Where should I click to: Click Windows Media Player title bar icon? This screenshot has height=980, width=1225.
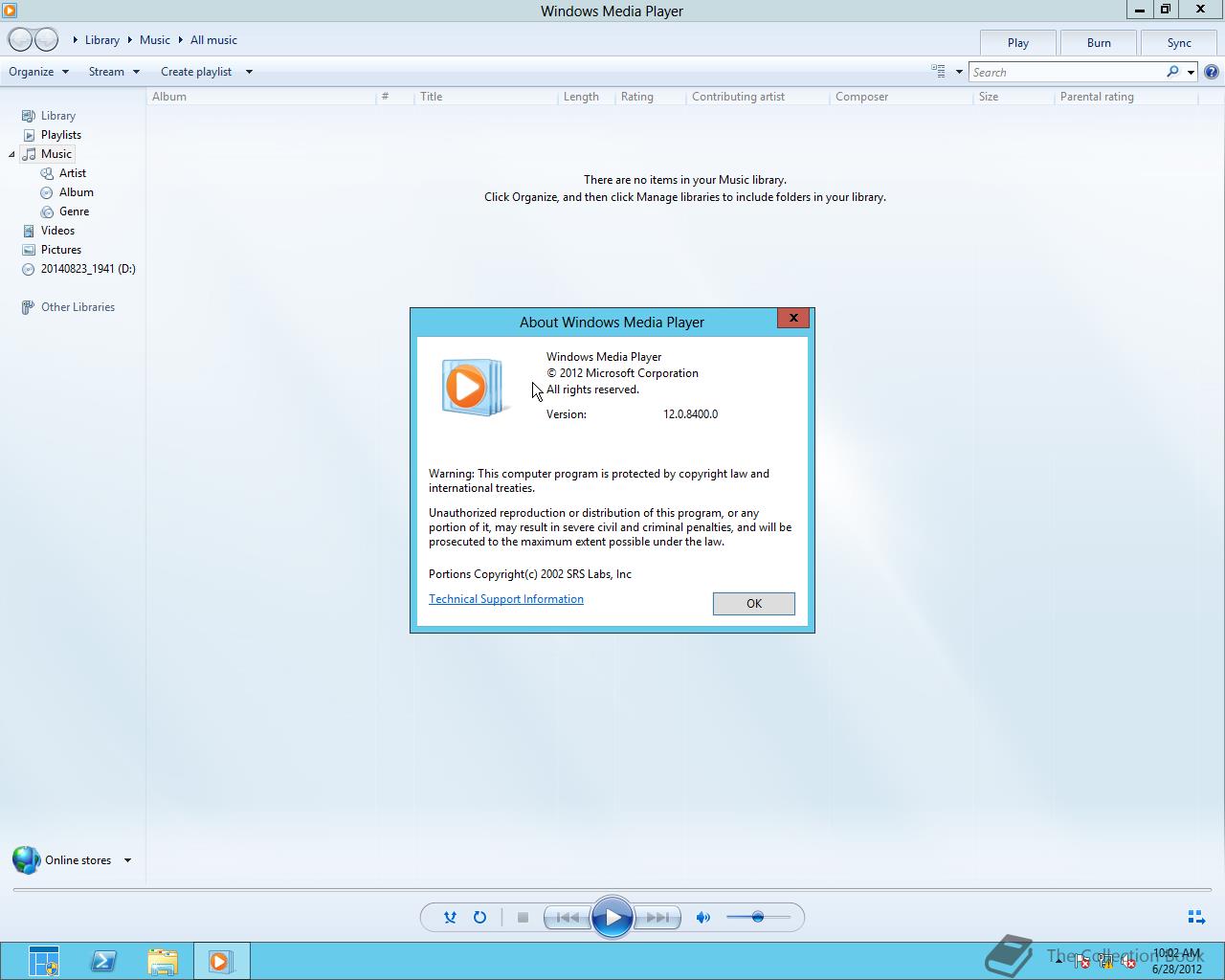10,11
